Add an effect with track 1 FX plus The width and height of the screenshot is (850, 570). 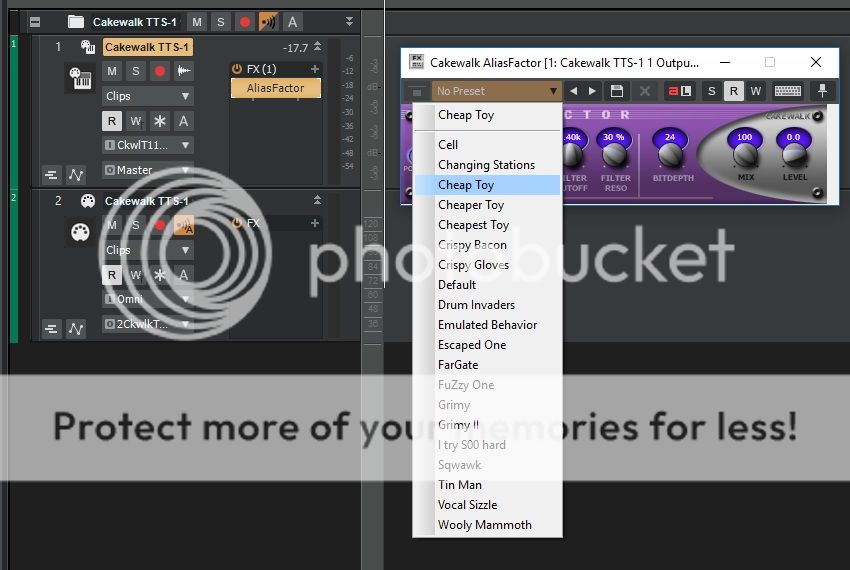[315, 69]
